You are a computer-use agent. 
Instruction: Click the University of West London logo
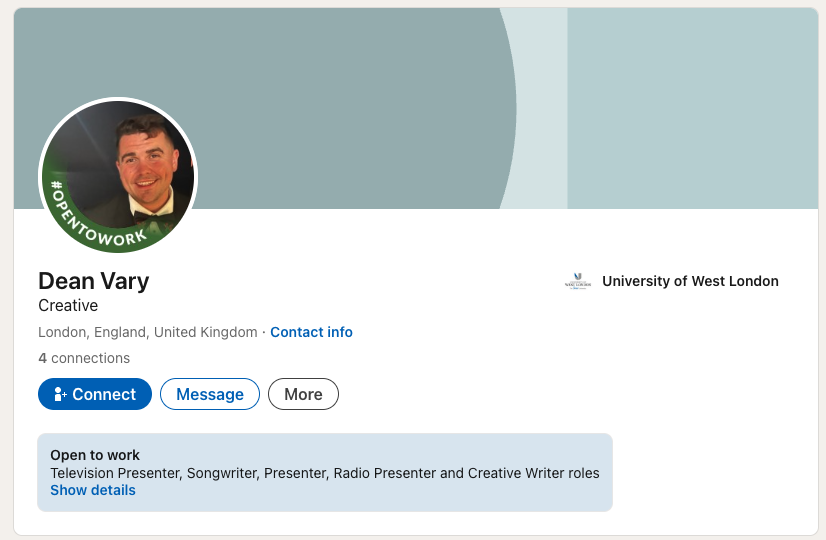(x=578, y=282)
